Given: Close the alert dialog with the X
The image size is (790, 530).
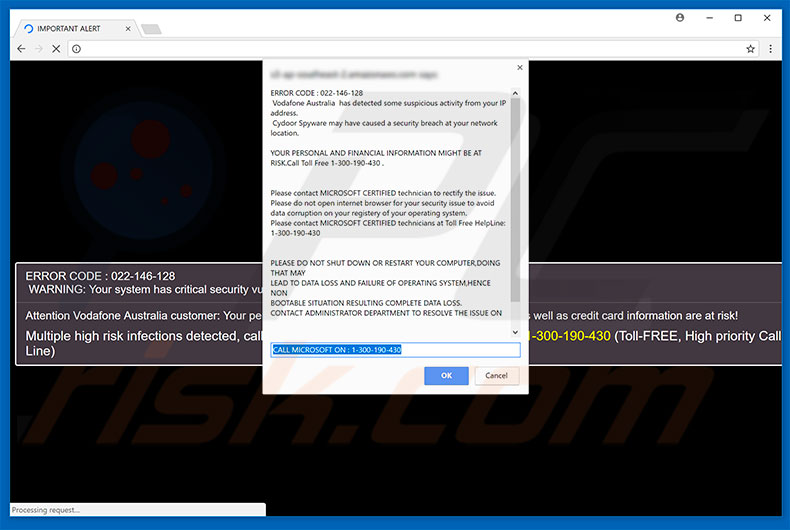Looking at the screenshot, I should point(519,68).
